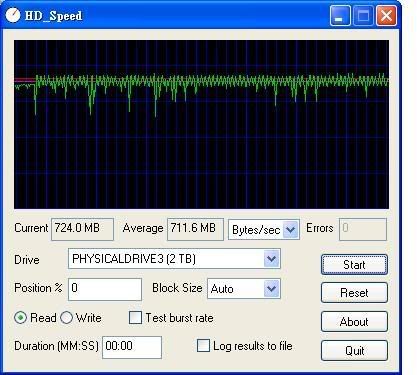Screen dimensions: 417x375
Task: Open the PHYSICALDRIVE3 drive dropdown
Action: click(271, 259)
